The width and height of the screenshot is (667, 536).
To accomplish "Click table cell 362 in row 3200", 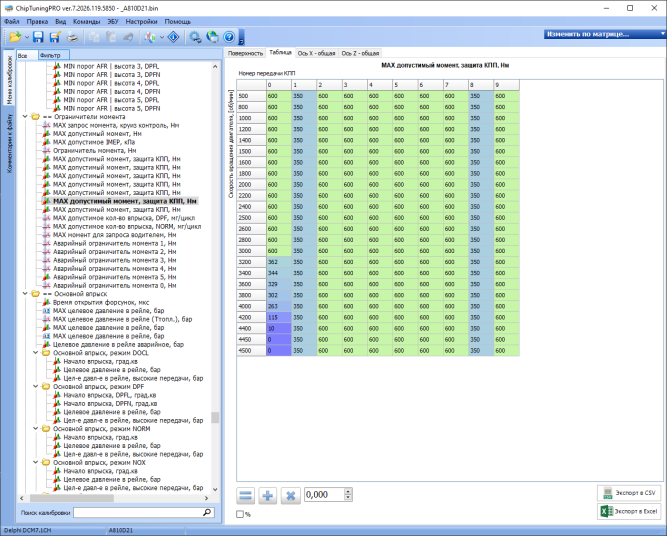I will tap(279, 262).
